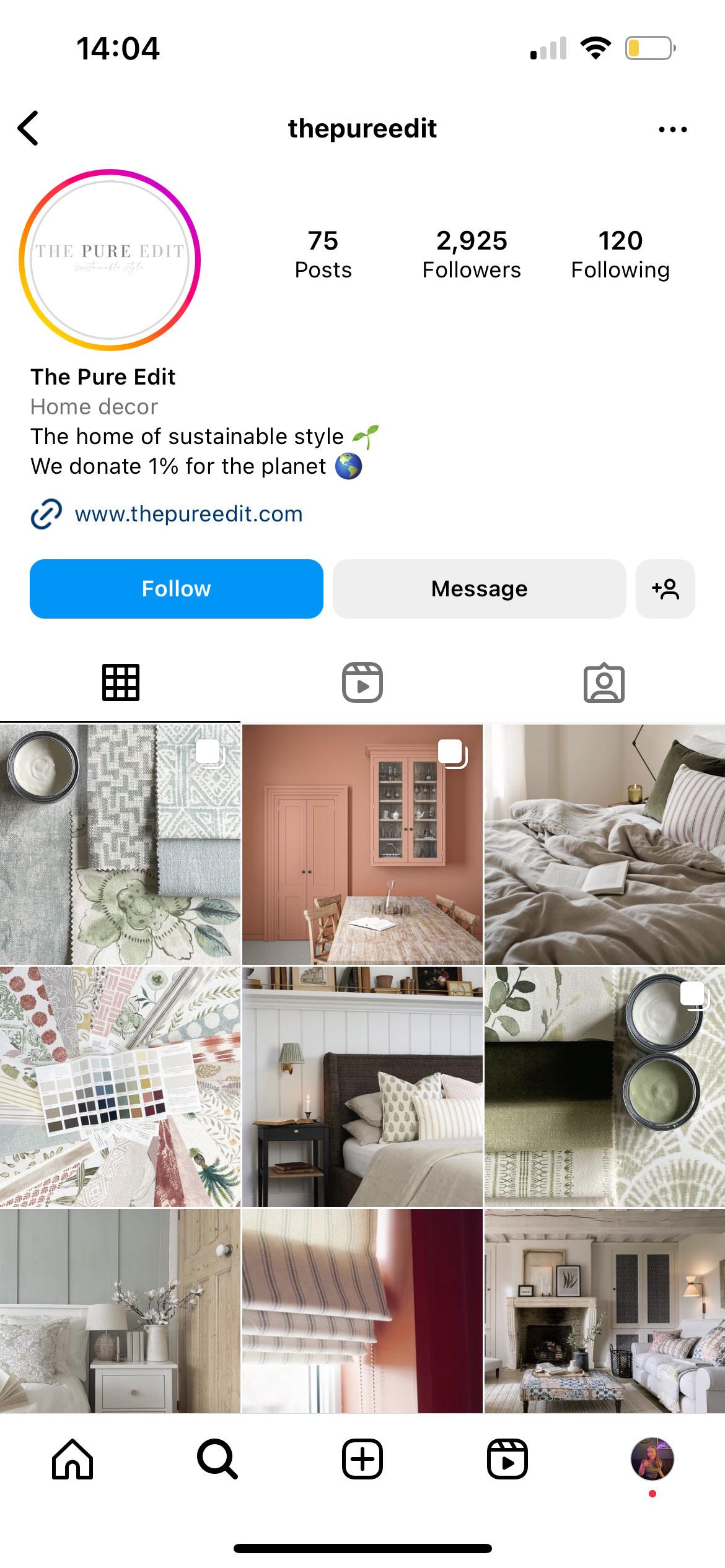
Task: Go to the Home feed icon
Action: pyautogui.click(x=72, y=1459)
